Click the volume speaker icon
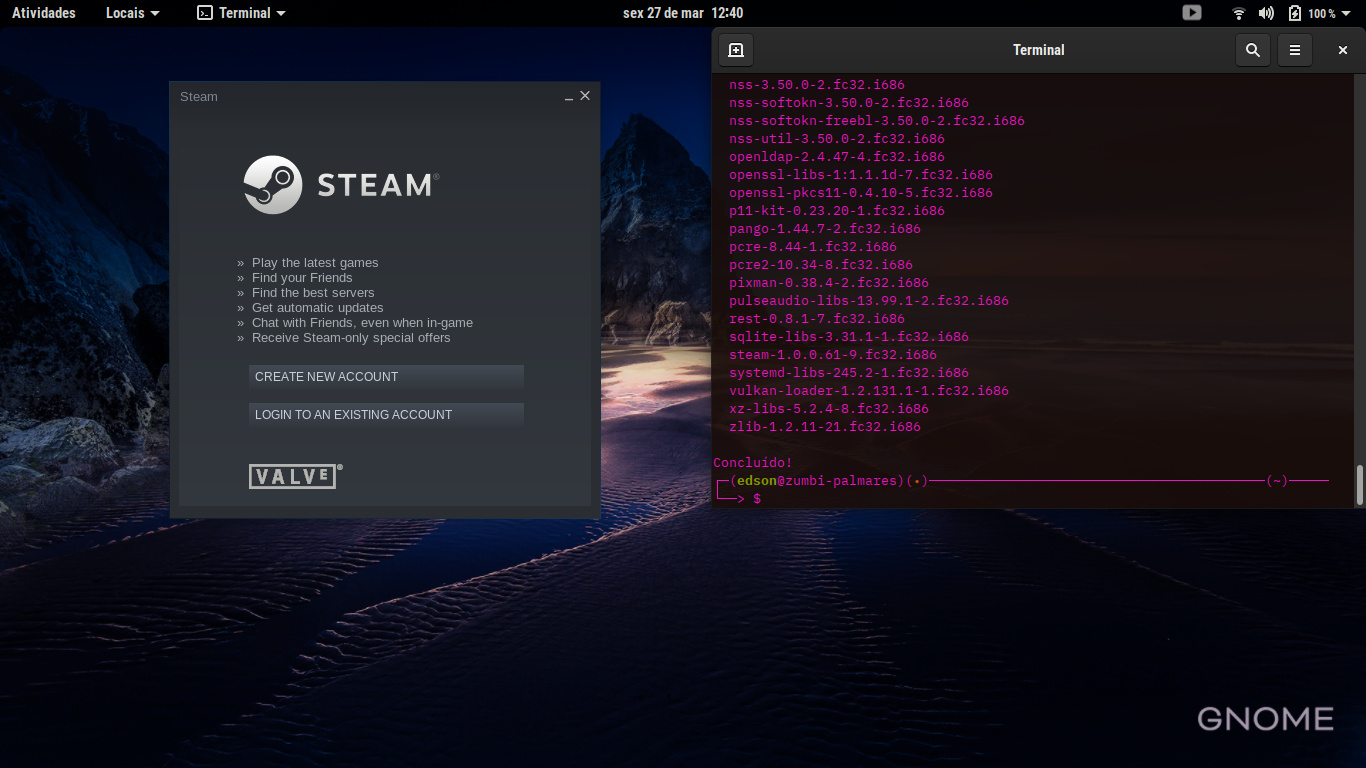The width and height of the screenshot is (1366, 768). pos(1266,13)
